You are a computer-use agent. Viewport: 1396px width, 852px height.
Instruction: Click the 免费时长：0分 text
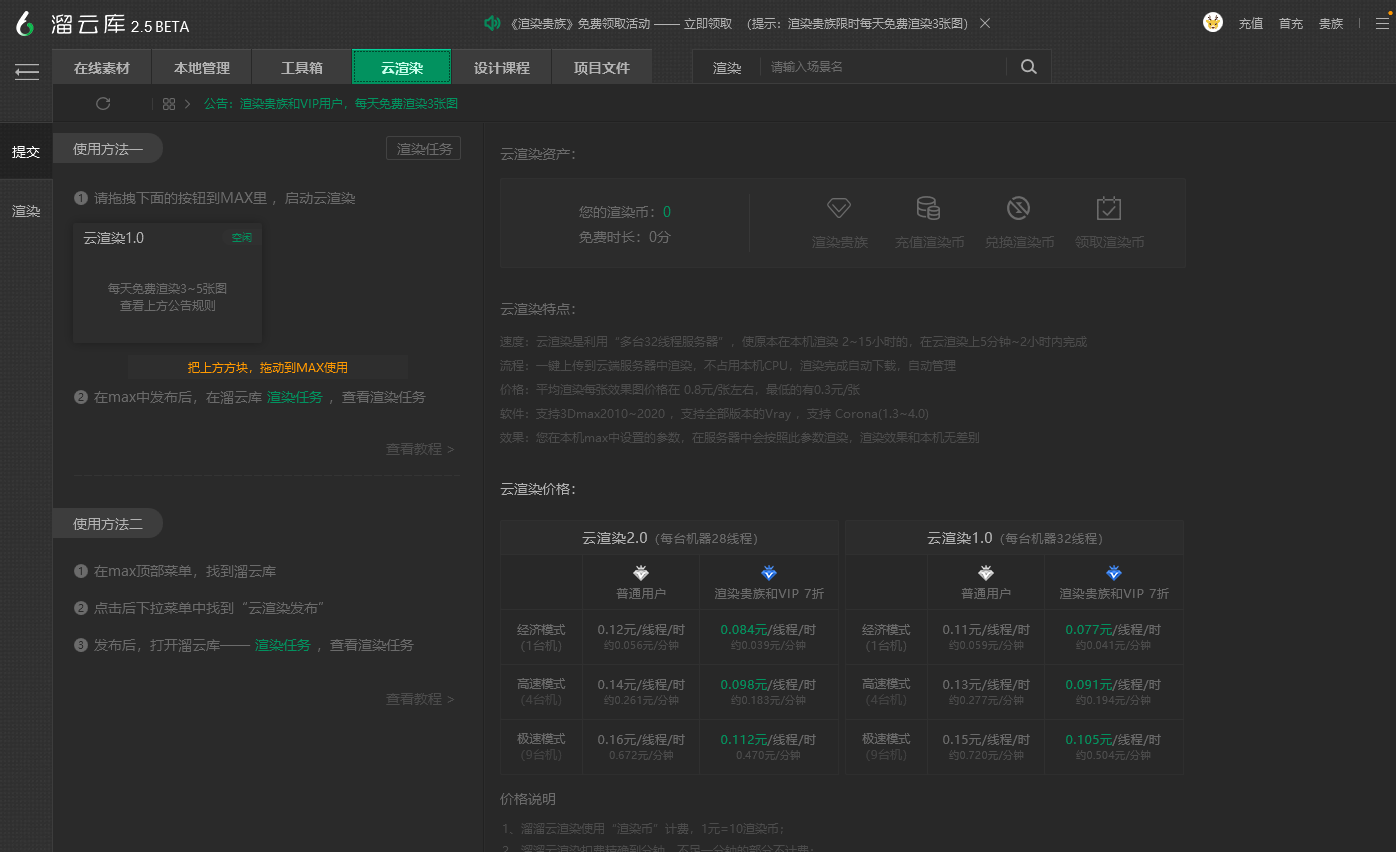pos(625,238)
